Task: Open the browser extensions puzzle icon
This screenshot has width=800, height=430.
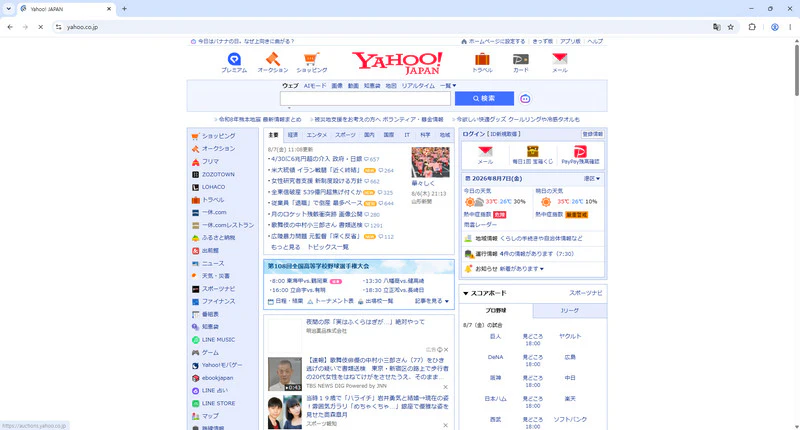Action: coord(752,27)
